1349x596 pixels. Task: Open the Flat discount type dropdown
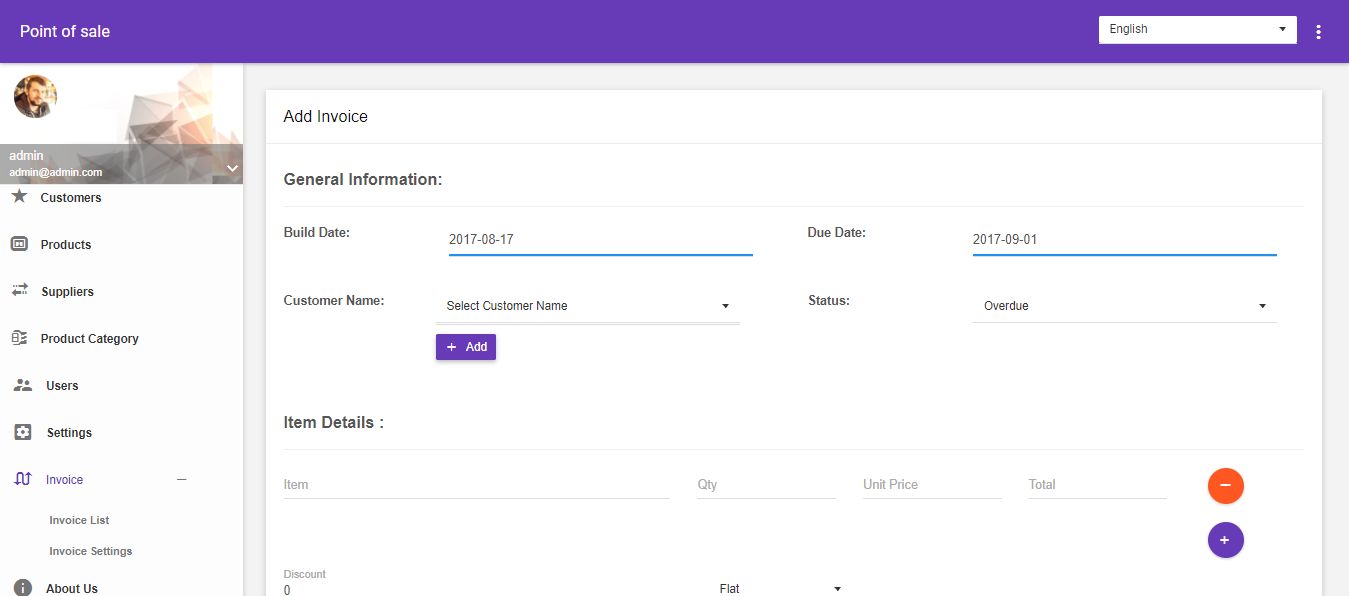pyautogui.click(x=780, y=588)
